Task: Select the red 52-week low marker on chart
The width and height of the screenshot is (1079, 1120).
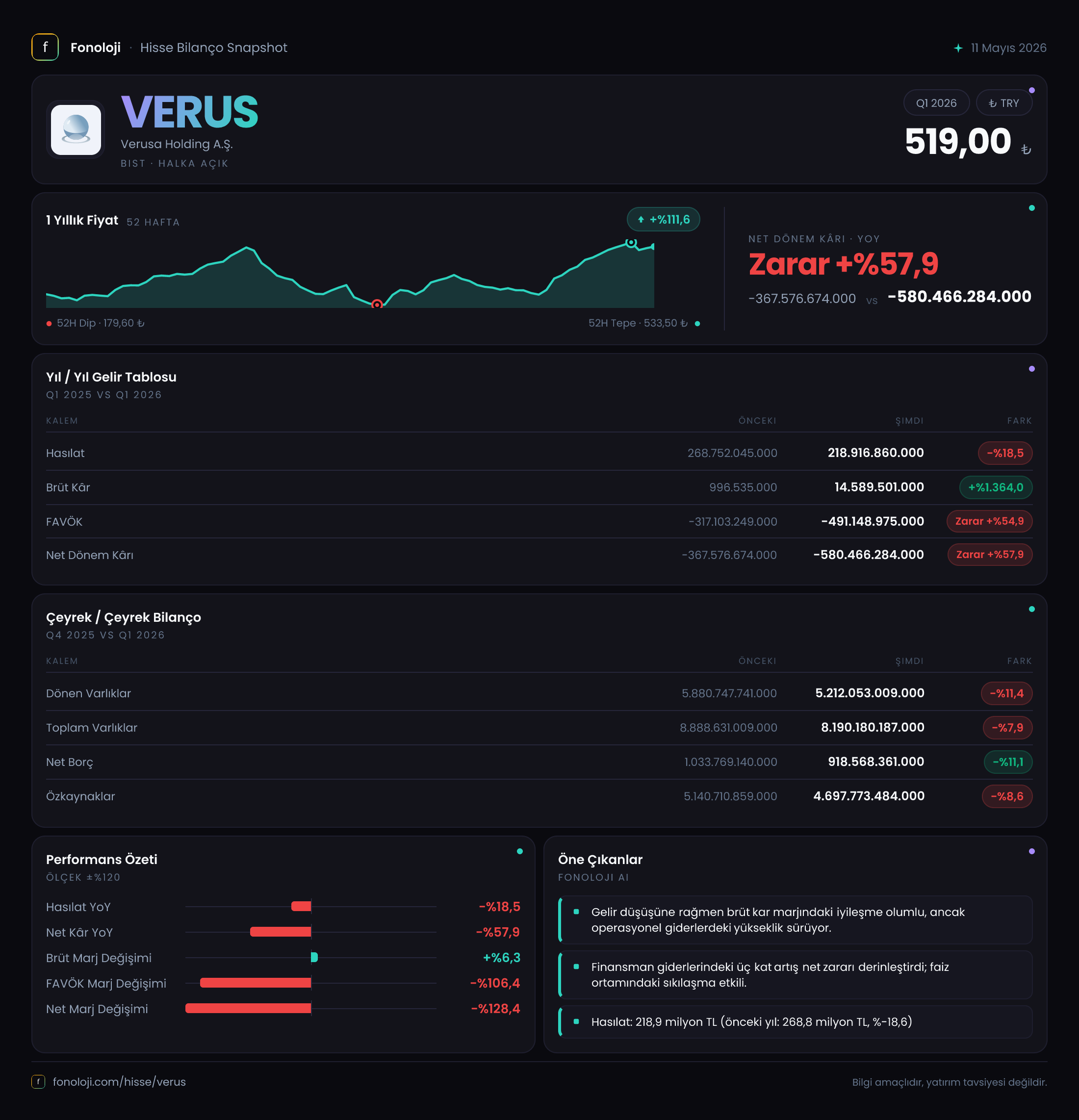Action: click(x=377, y=305)
